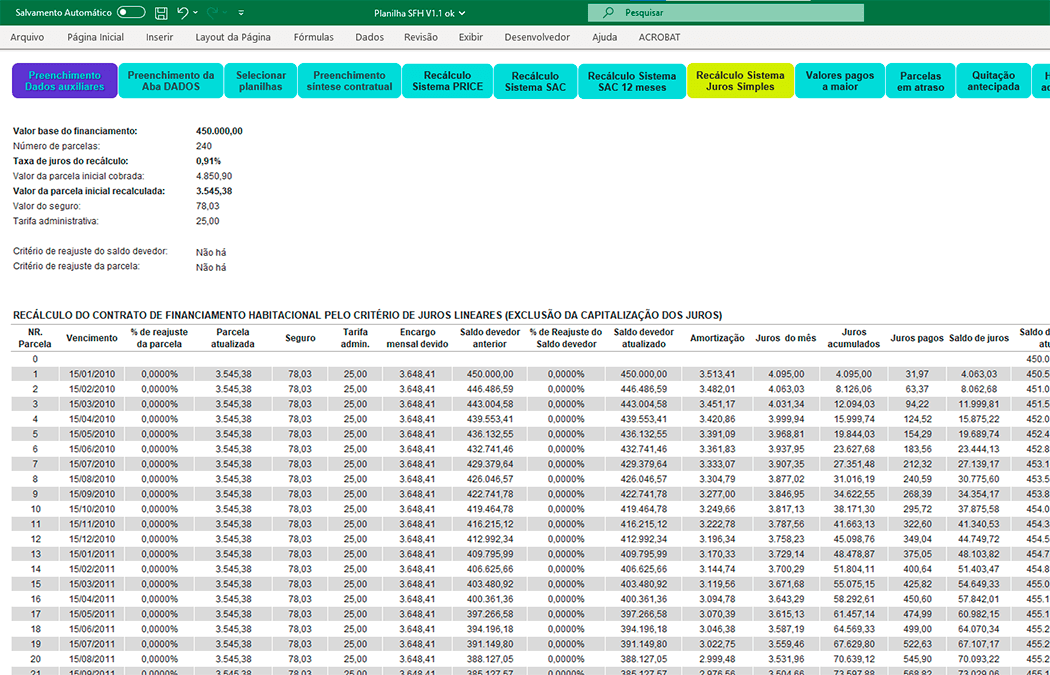Select Juros pagos cell 31,97
The width and height of the screenshot is (1050, 675).
[917, 374]
